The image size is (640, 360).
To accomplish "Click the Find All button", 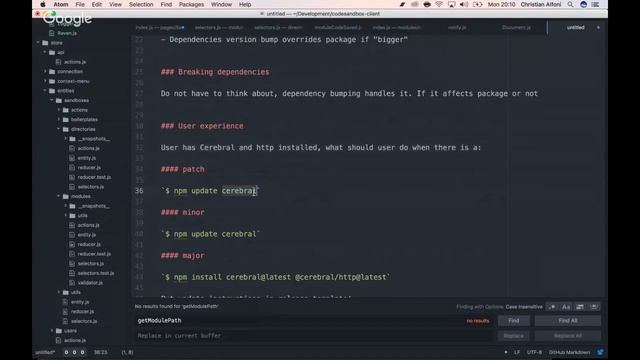I will [x=568, y=321].
